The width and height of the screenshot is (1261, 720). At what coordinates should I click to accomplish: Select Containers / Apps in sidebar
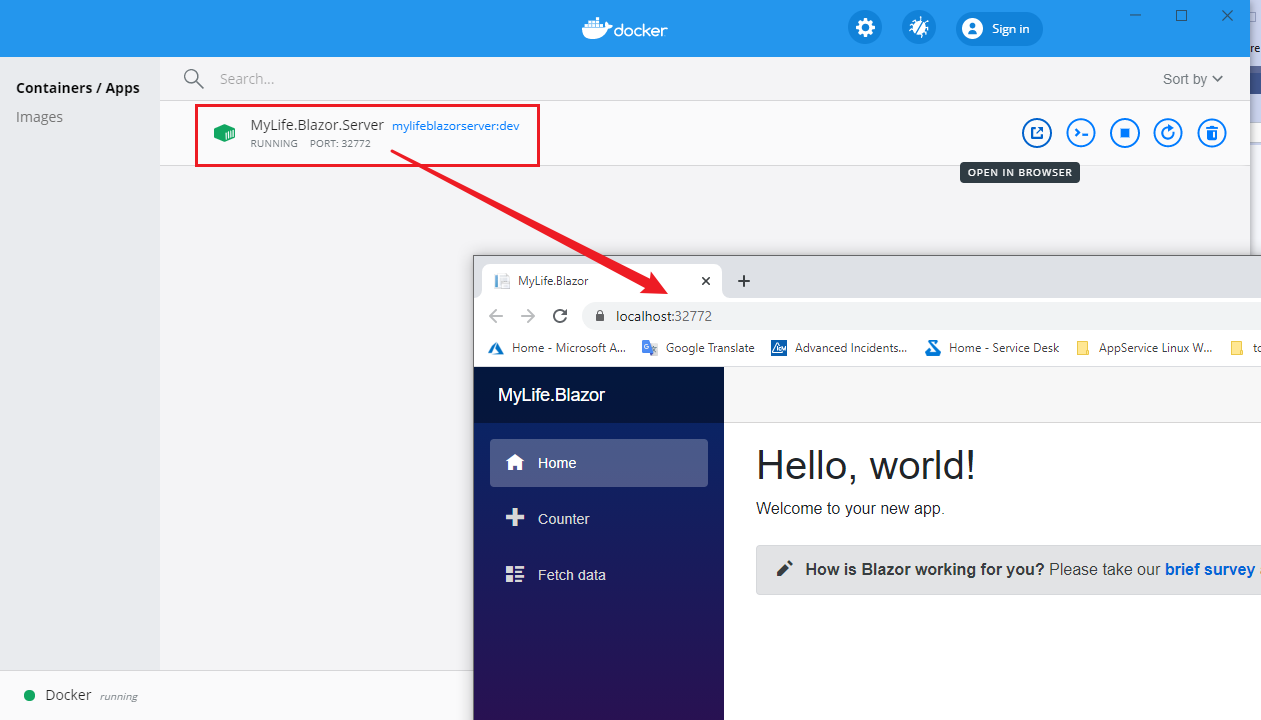click(x=78, y=88)
